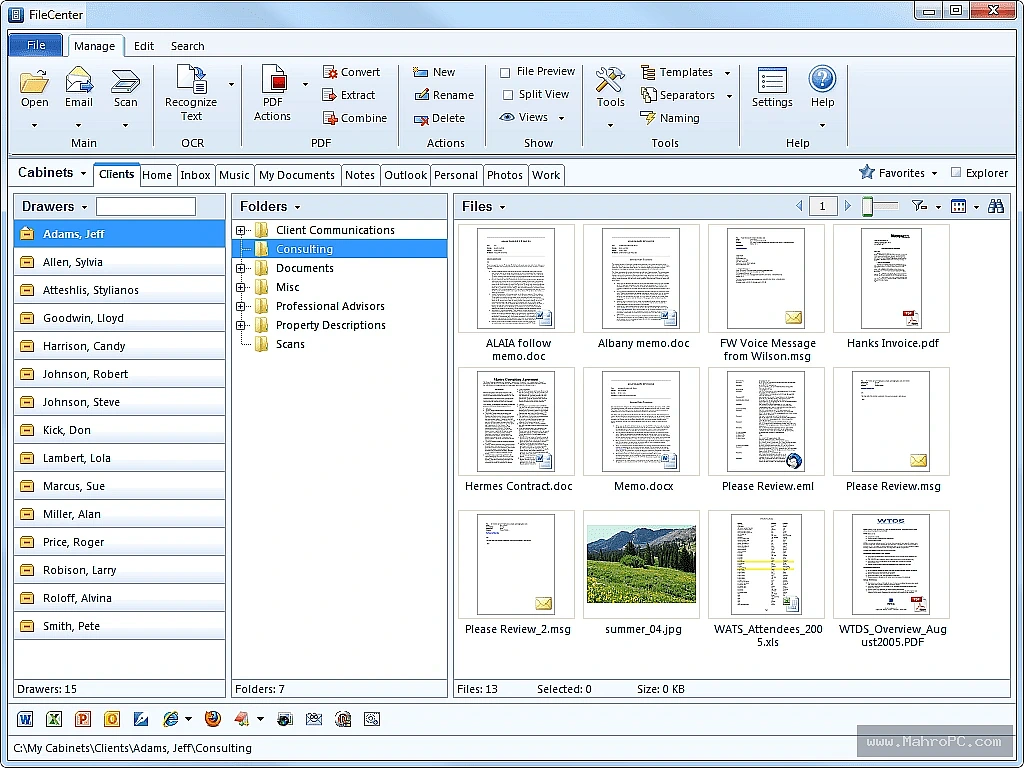
Task: Launch Firefox from the bottom toolbar
Action: [x=212, y=719]
